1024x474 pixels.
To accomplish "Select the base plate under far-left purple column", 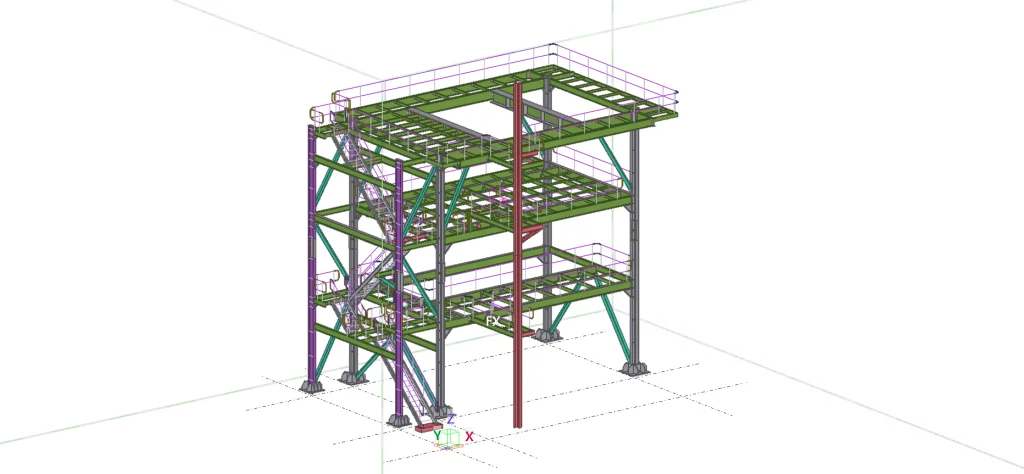I will 312,387.
